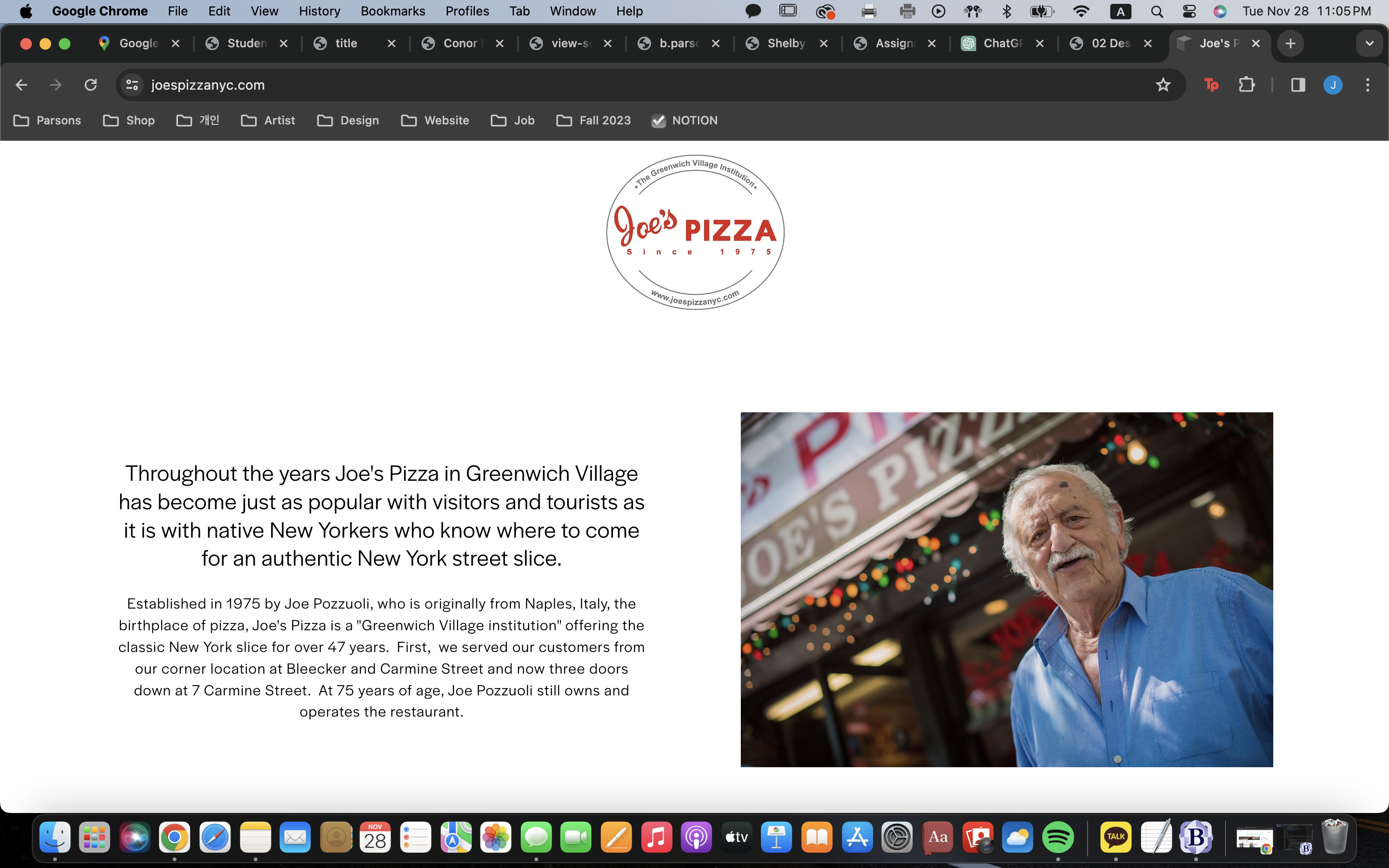Image resolution: width=1389 pixels, height=868 pixels.
Task: Open System Settings from the Dock
Action: (897, 838)
